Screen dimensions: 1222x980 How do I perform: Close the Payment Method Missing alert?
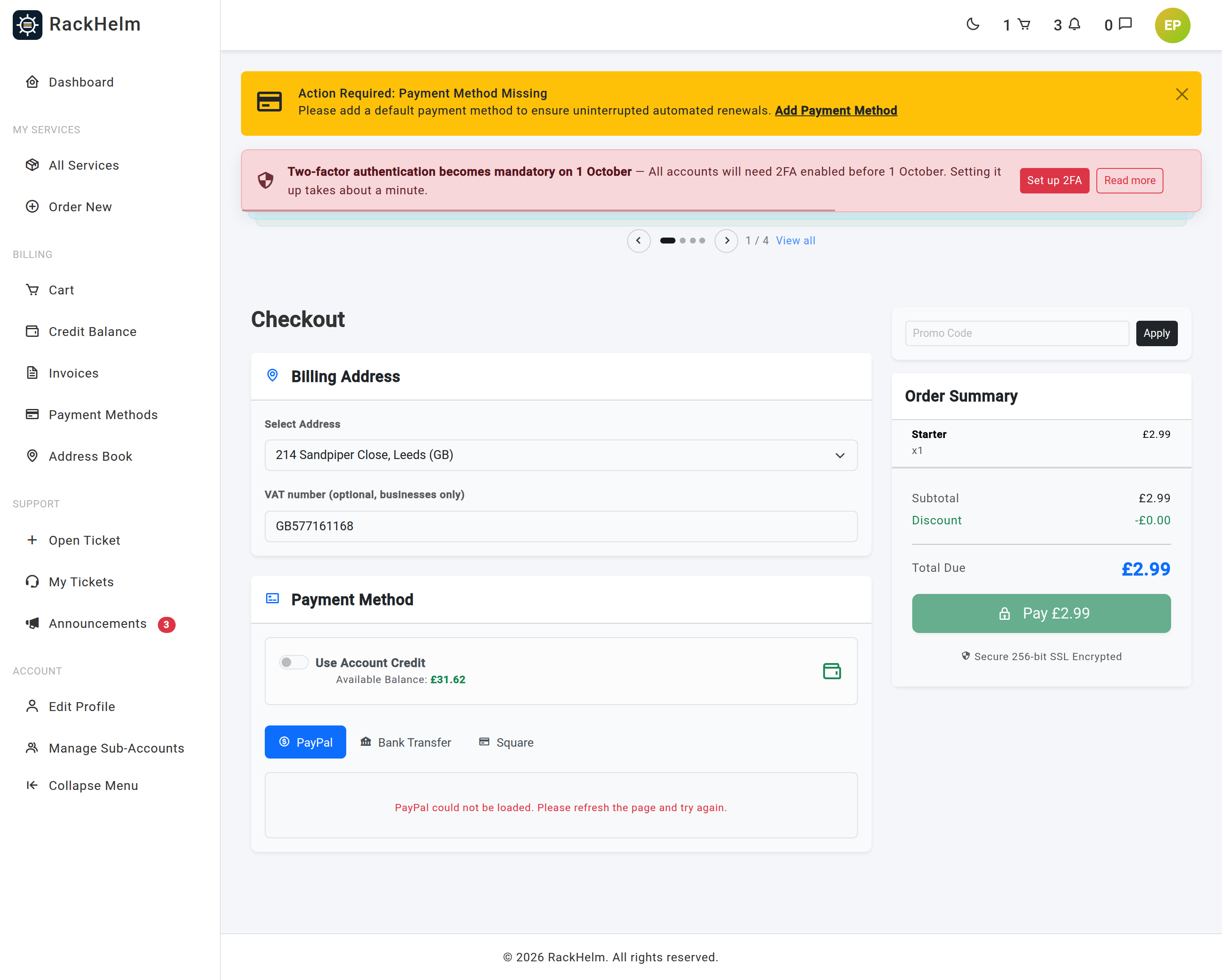pyautogui.click(x=1182, y=94)
